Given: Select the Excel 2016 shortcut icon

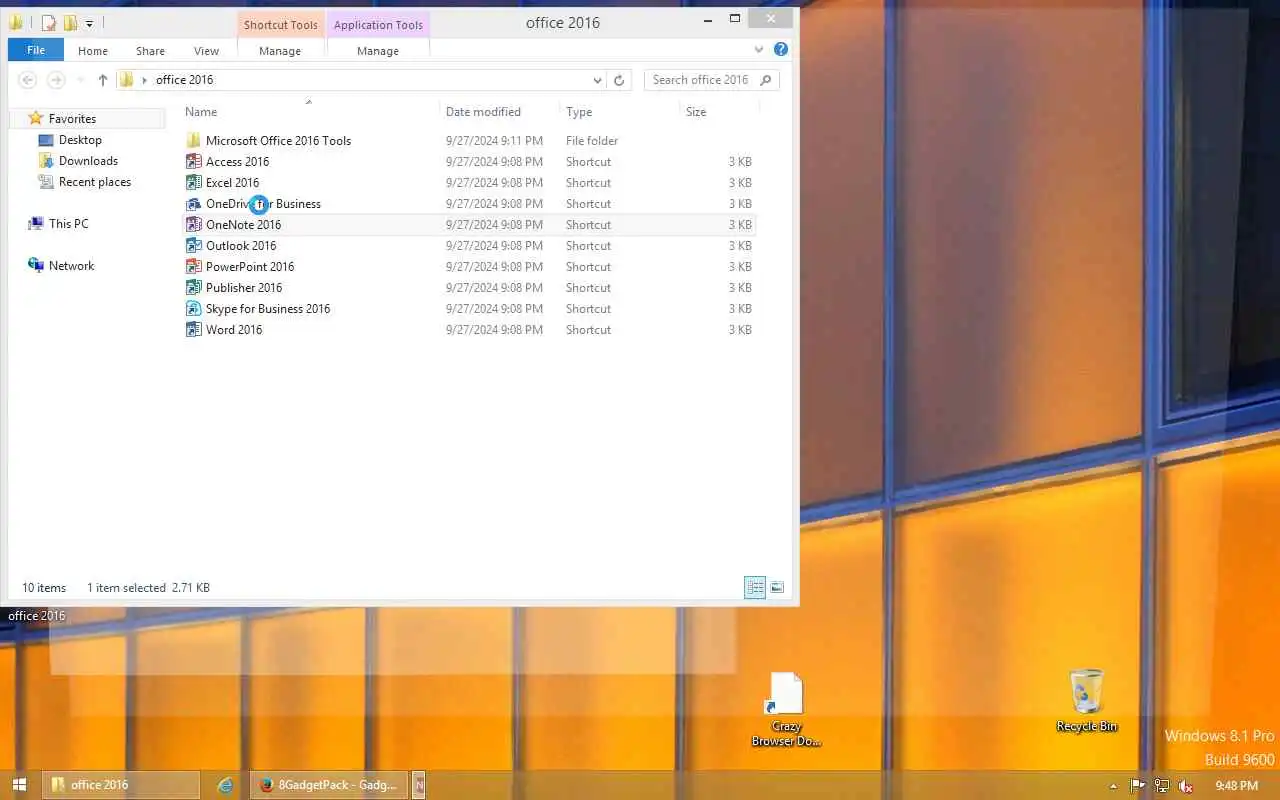Looking at the screenshot, I should (194, 183).
